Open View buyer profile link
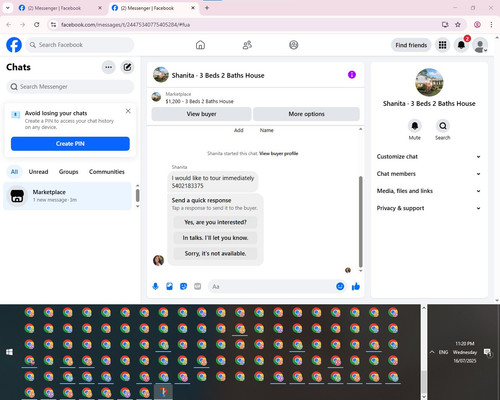The width and height of the screenshot is (500, 400). pos(279,153)
